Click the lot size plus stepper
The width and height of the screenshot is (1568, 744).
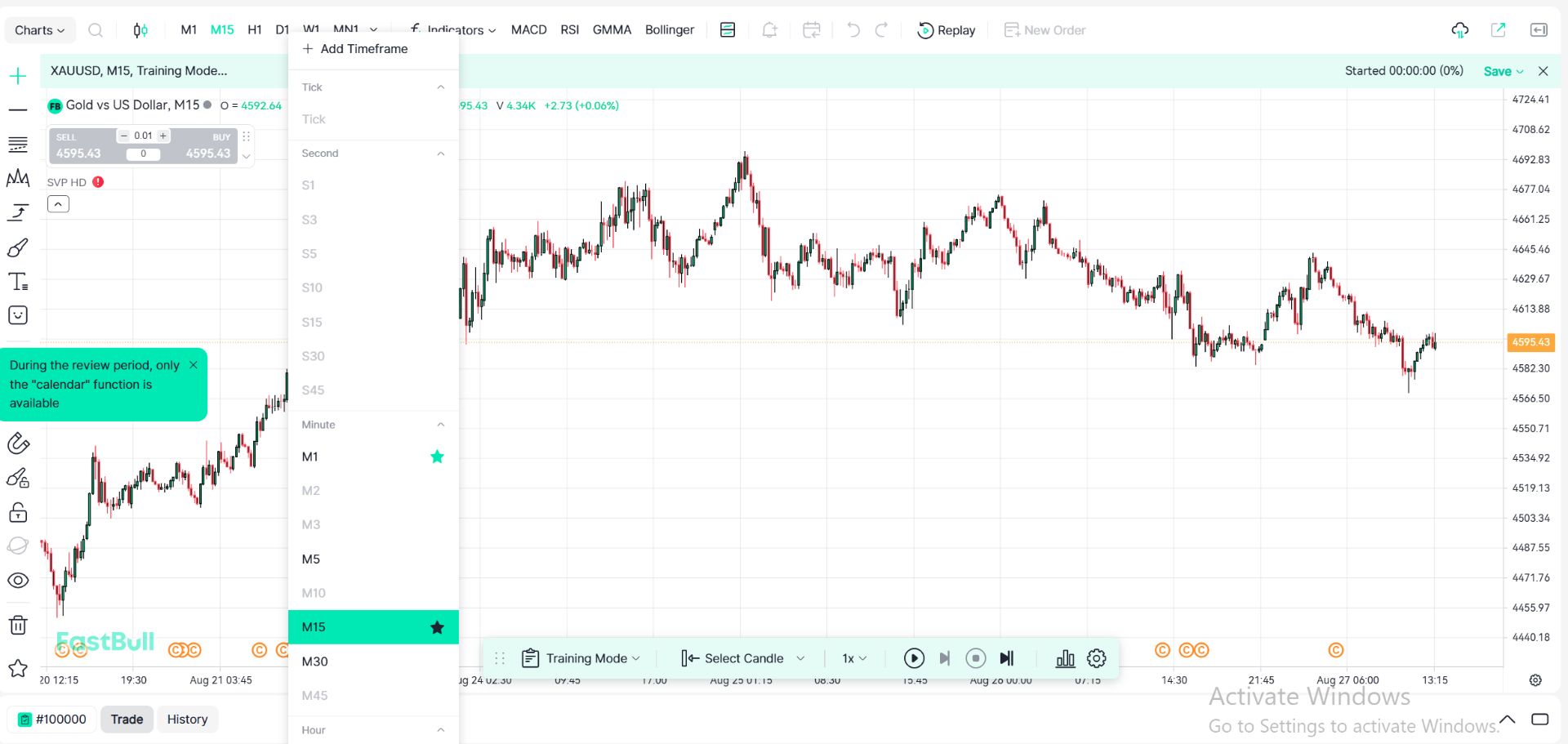tap(163, 136)
